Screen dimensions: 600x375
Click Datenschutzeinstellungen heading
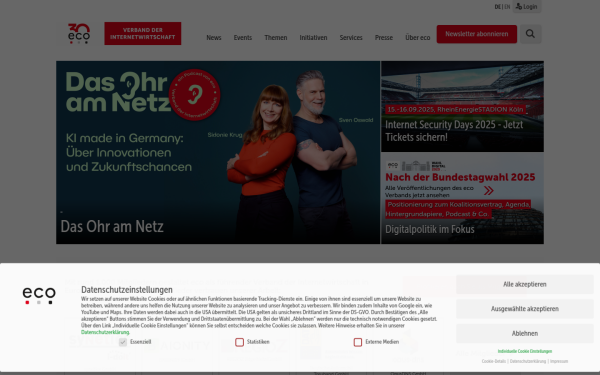coord(127,290)
